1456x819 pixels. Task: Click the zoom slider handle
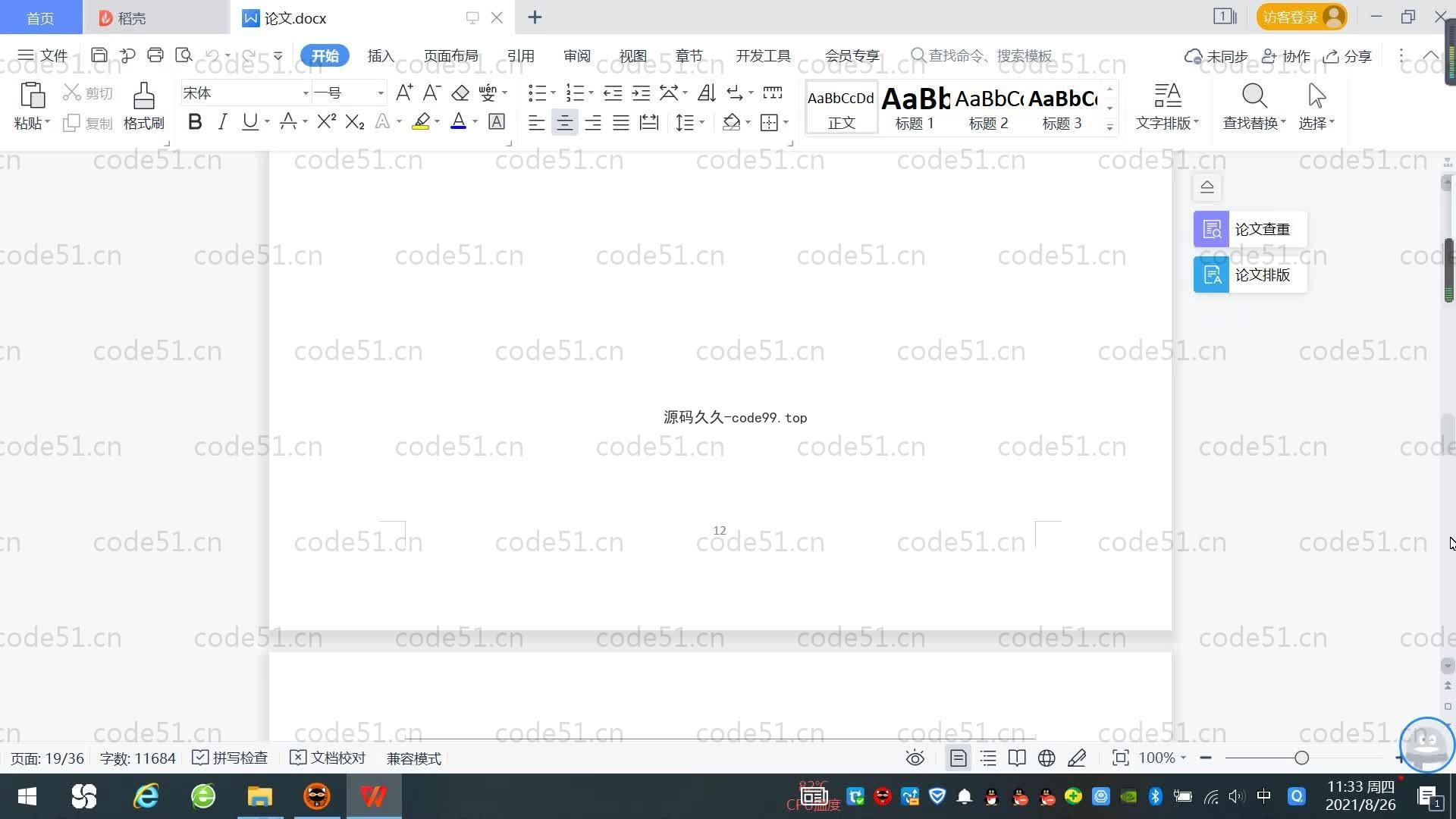point(1301,758)
